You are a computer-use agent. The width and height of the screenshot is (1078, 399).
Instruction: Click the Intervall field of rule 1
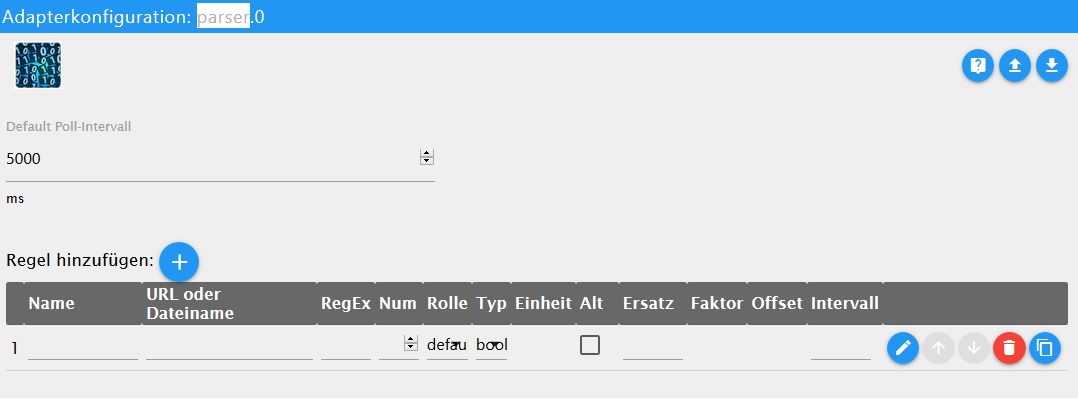(x=841, y=346)
